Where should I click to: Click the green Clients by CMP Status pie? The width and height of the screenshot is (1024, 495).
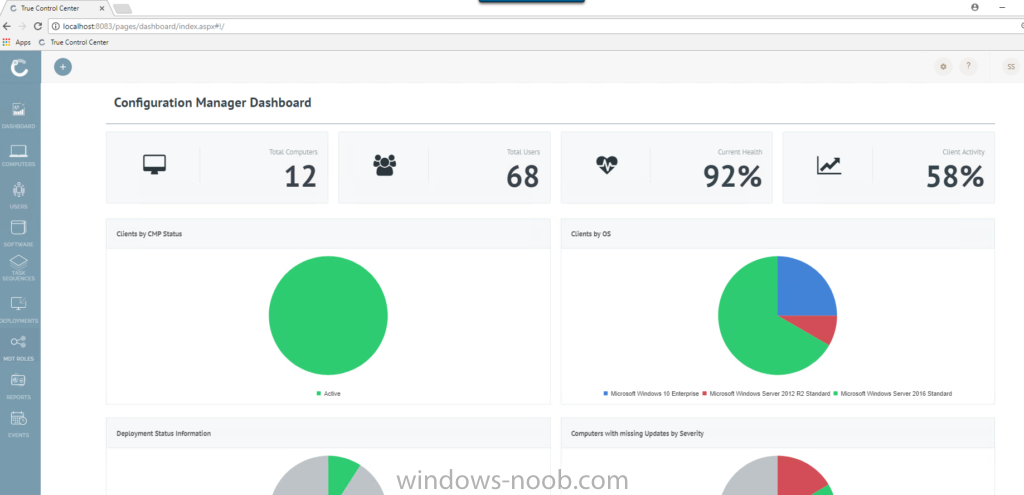point(328,315)
